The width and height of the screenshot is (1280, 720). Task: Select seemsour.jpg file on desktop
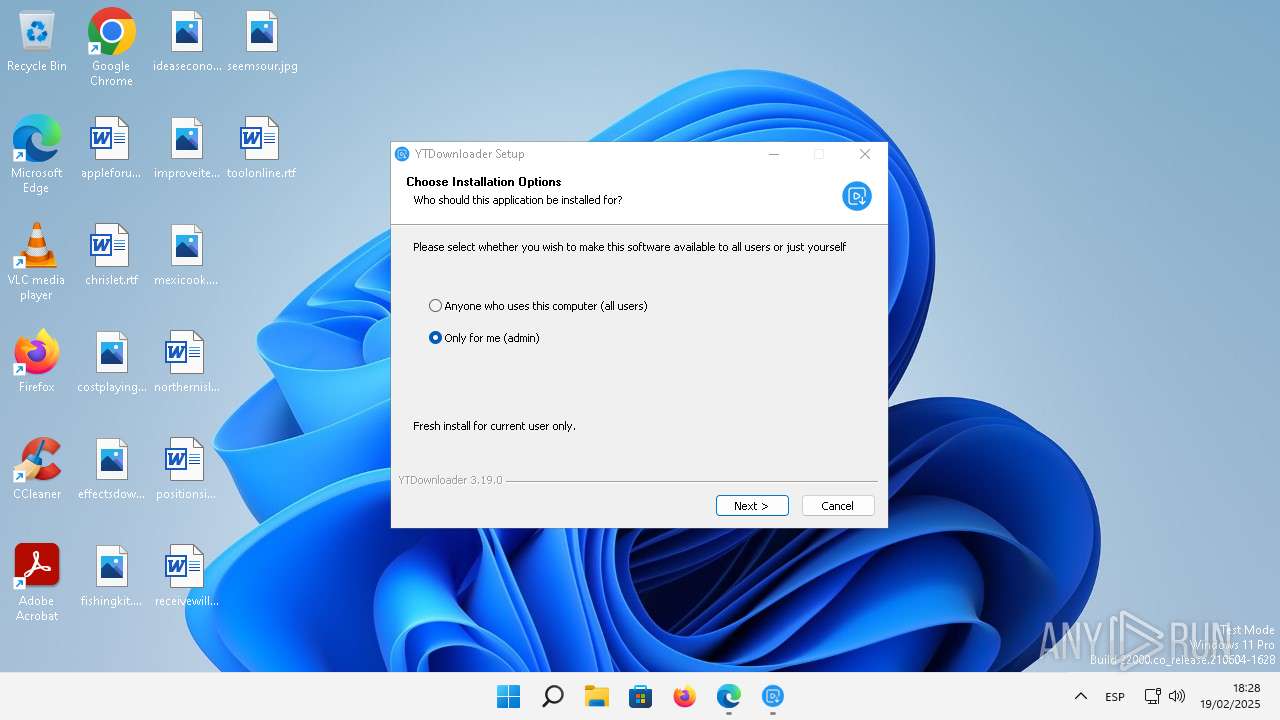pyautogui.click(x=262, y=42)
